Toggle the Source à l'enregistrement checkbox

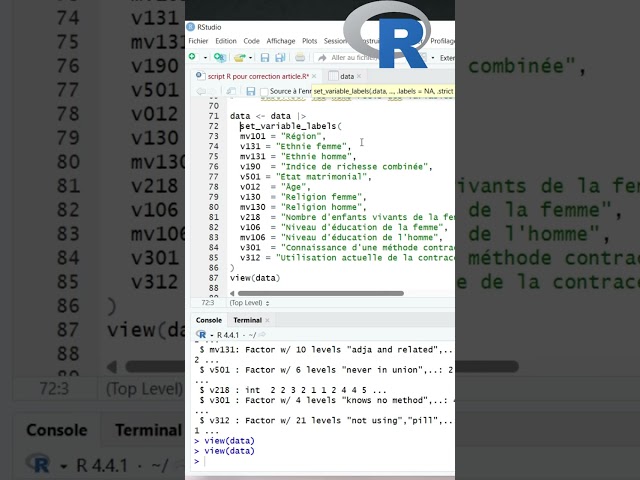(x=264, y=92)
